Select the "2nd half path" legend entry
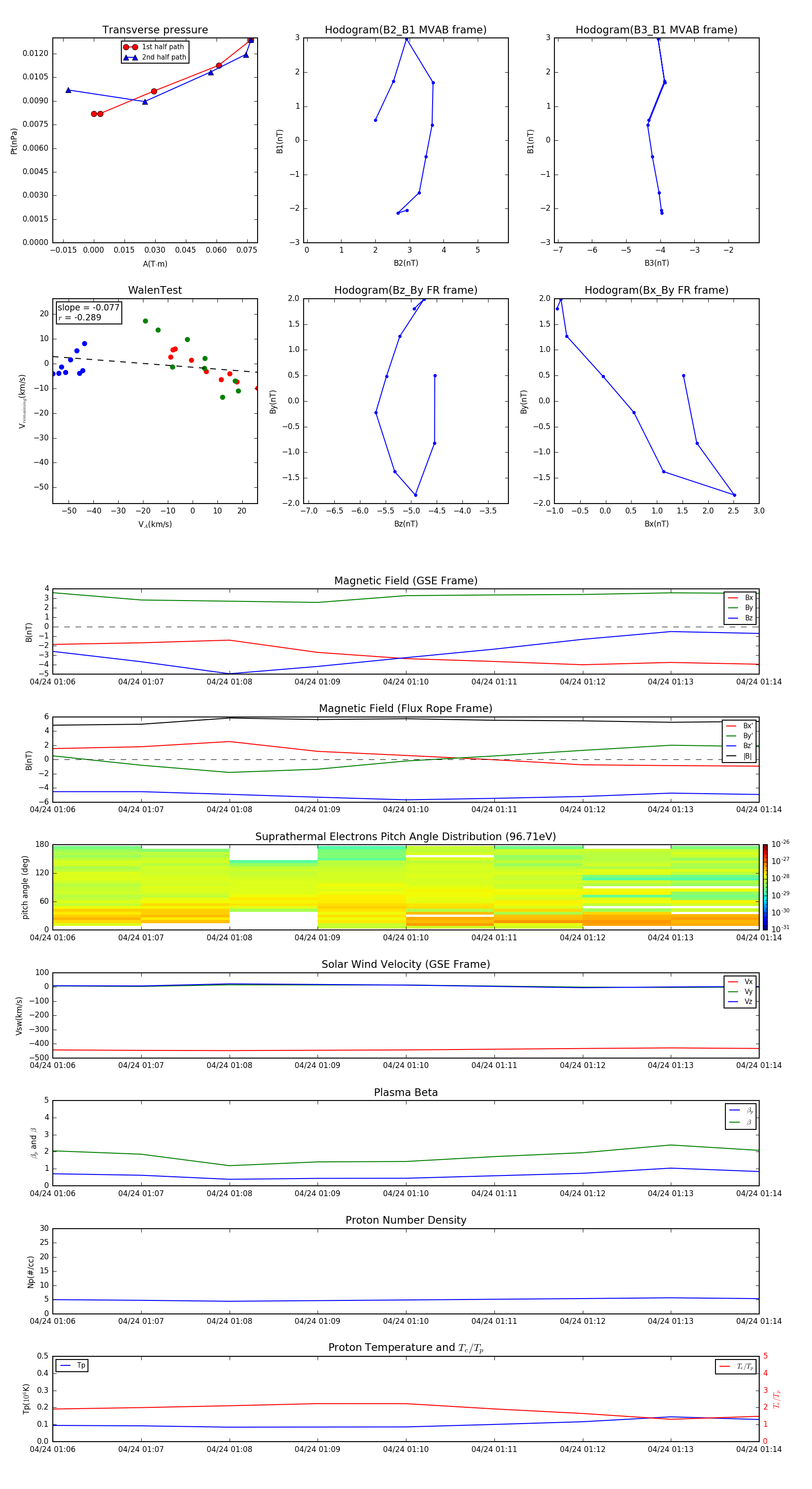The height and width of the screenshot is (1489, 812). tap(154, 57)
